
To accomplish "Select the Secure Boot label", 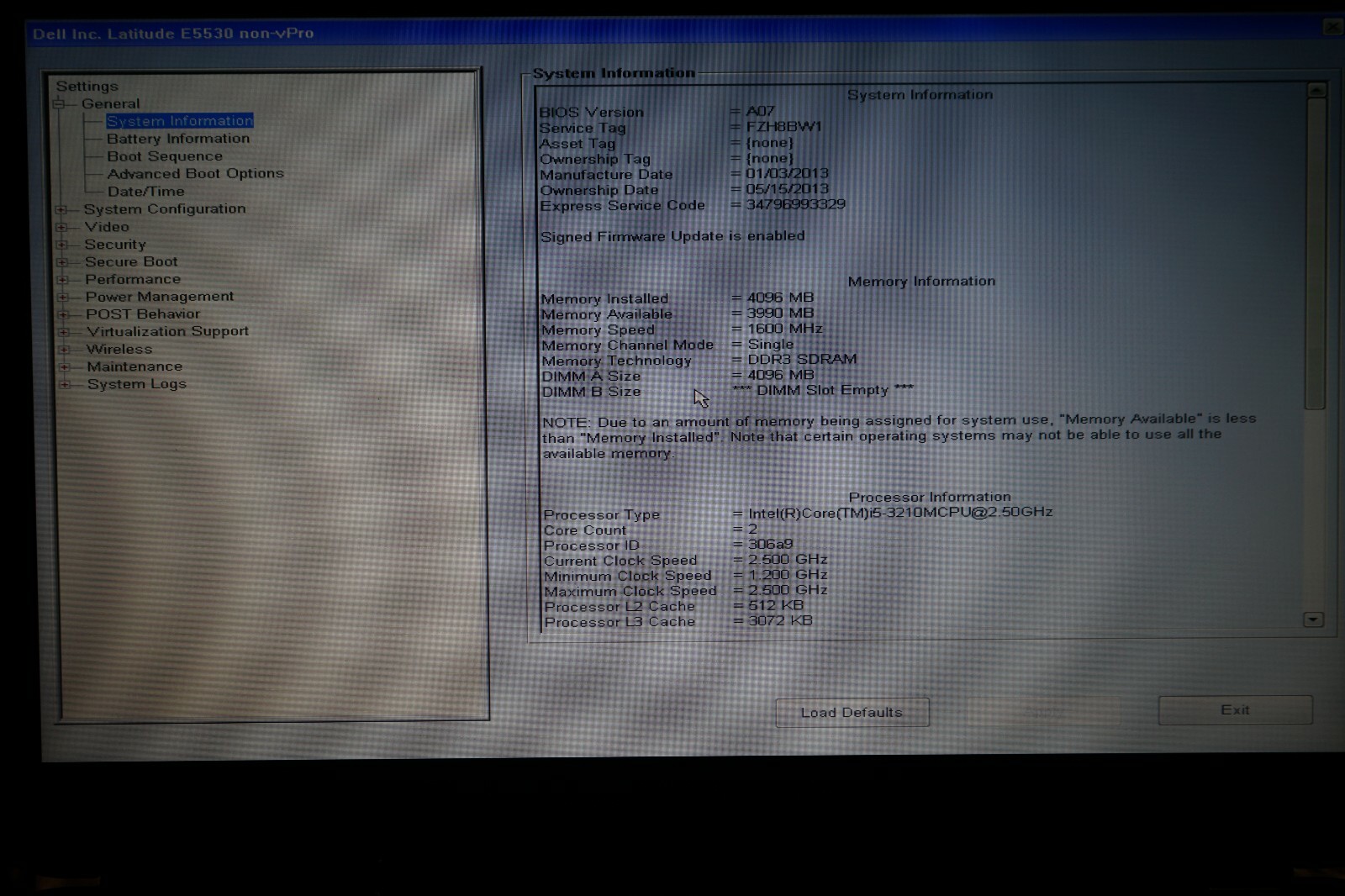I will pyautogui.click(x=131, y=262).
